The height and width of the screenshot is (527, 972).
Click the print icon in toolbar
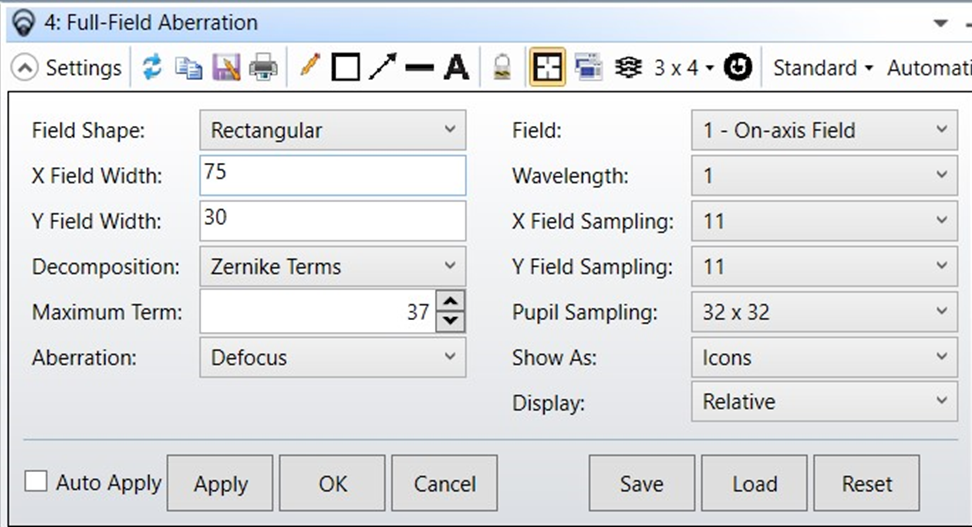(263, 68)
